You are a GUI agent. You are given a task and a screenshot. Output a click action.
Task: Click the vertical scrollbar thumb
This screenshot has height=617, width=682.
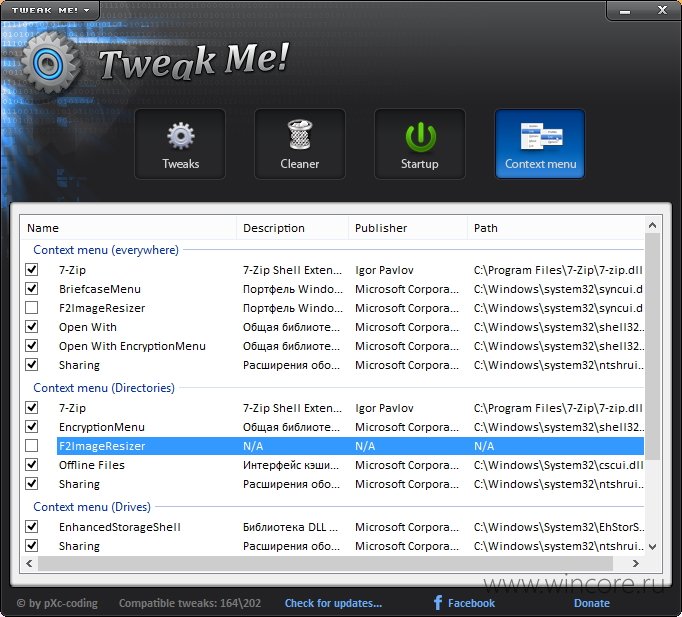(652, 346)
